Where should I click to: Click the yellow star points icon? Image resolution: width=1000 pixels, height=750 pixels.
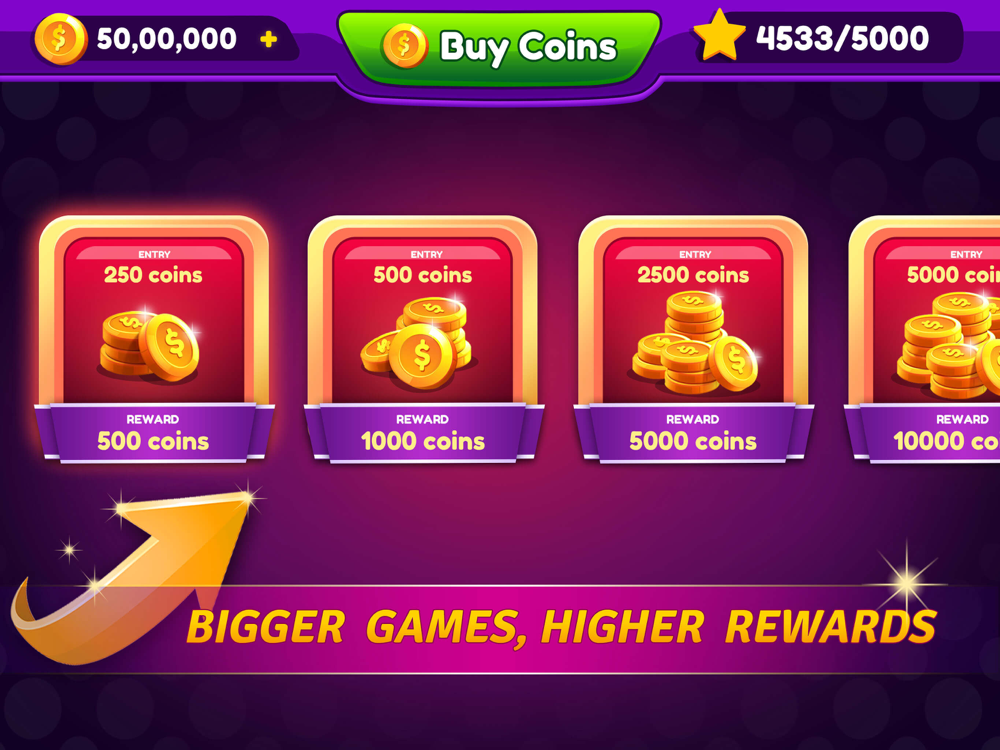pos(719,35)
